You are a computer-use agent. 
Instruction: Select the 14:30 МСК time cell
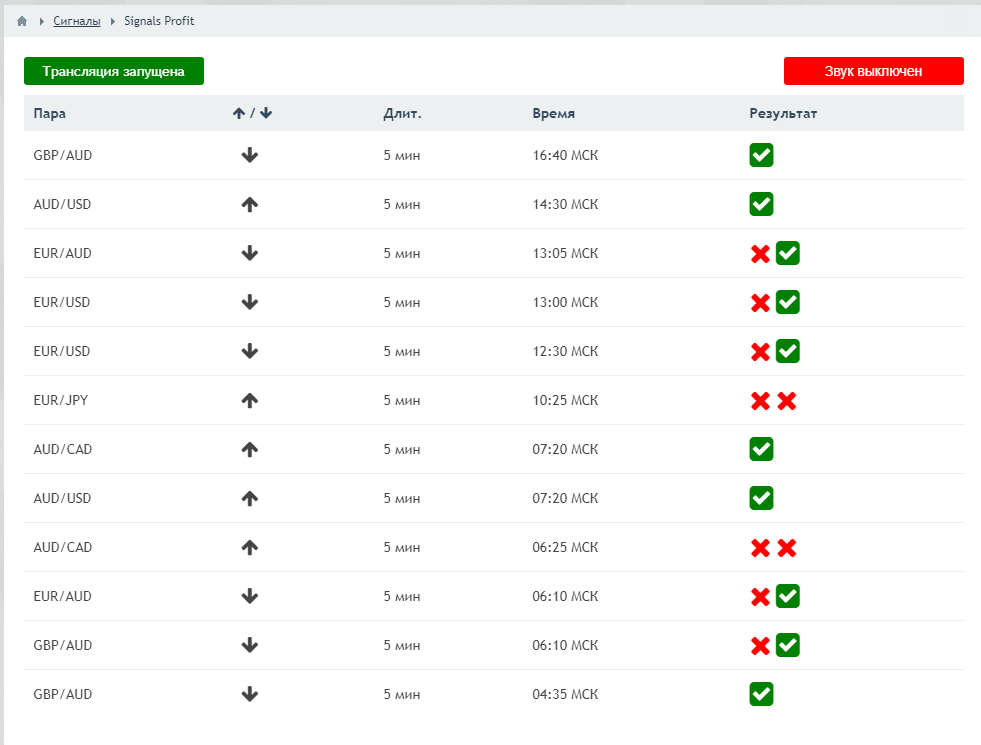pos(565,205)
